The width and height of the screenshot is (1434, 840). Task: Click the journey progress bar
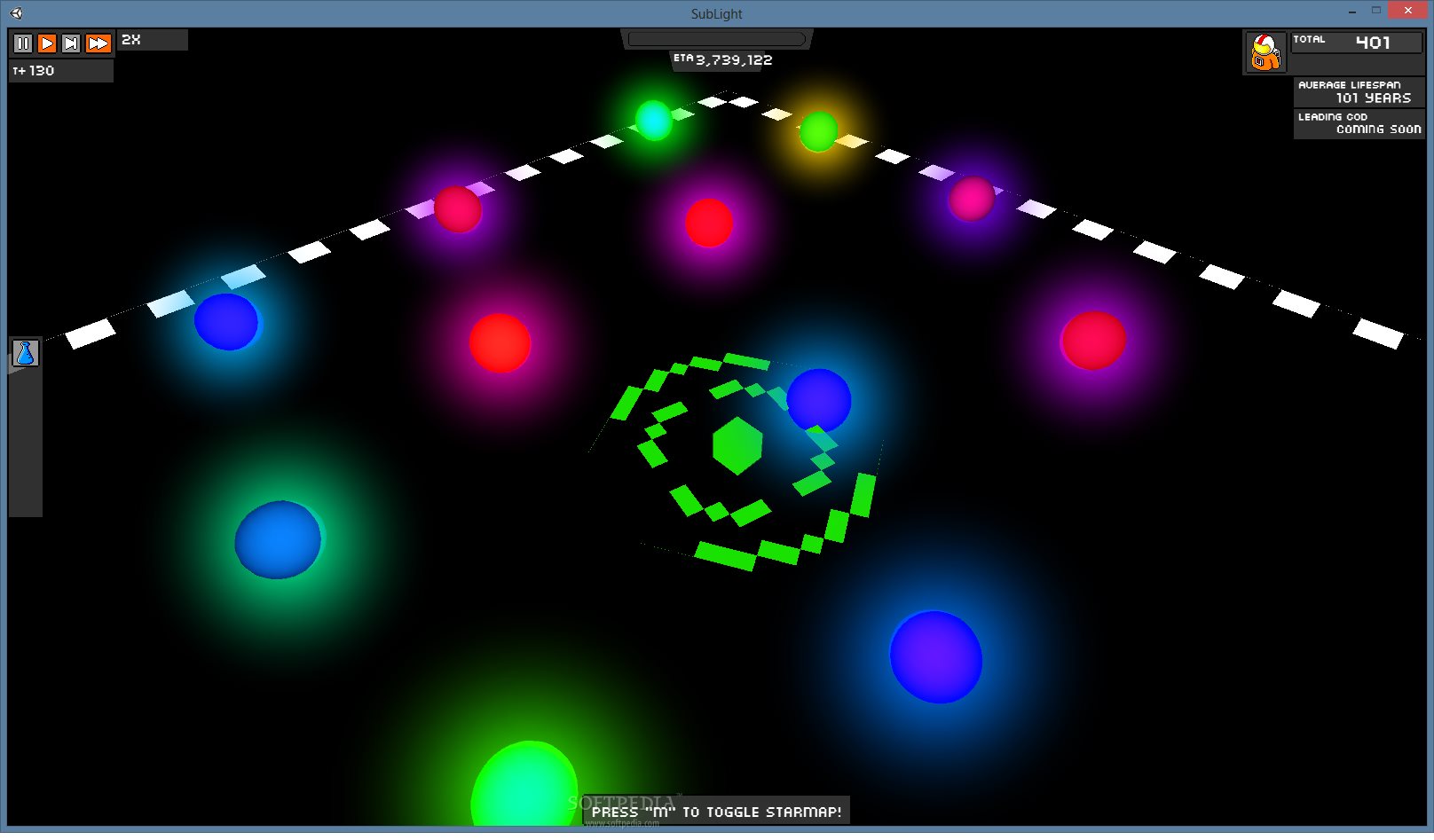(716, 39)
